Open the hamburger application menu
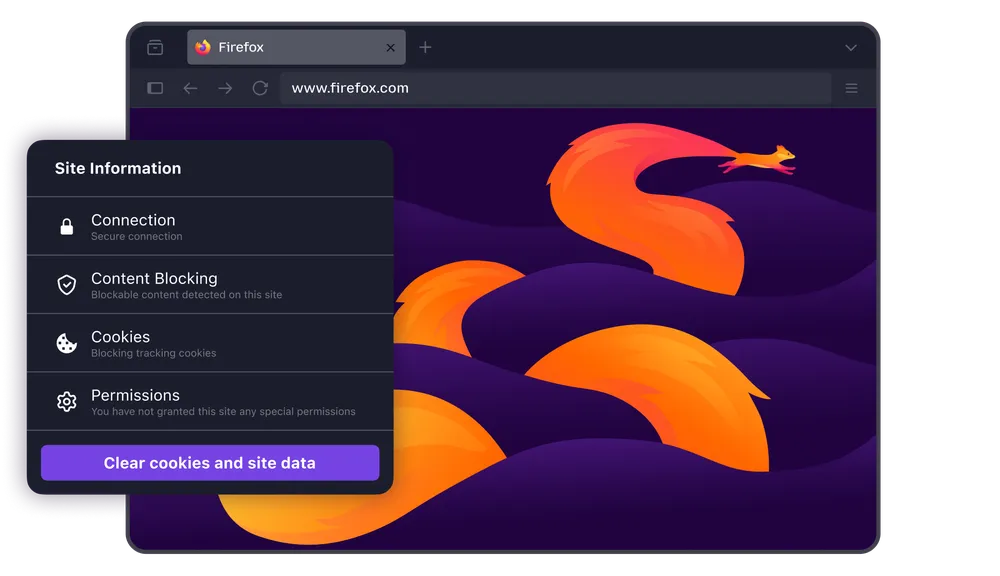The width and height of the screenshot is (1000, 576). 851,88
